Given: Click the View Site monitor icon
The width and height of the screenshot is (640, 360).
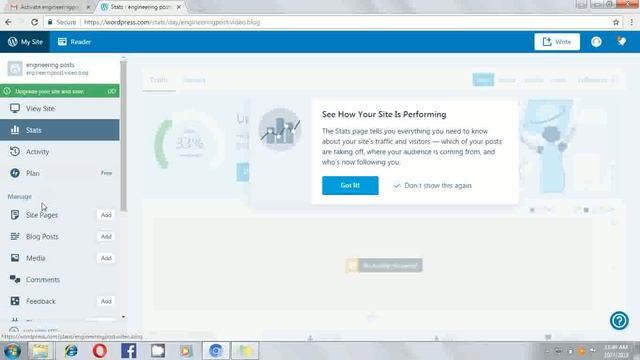Looking at the screenshot, I should [15, 109].
